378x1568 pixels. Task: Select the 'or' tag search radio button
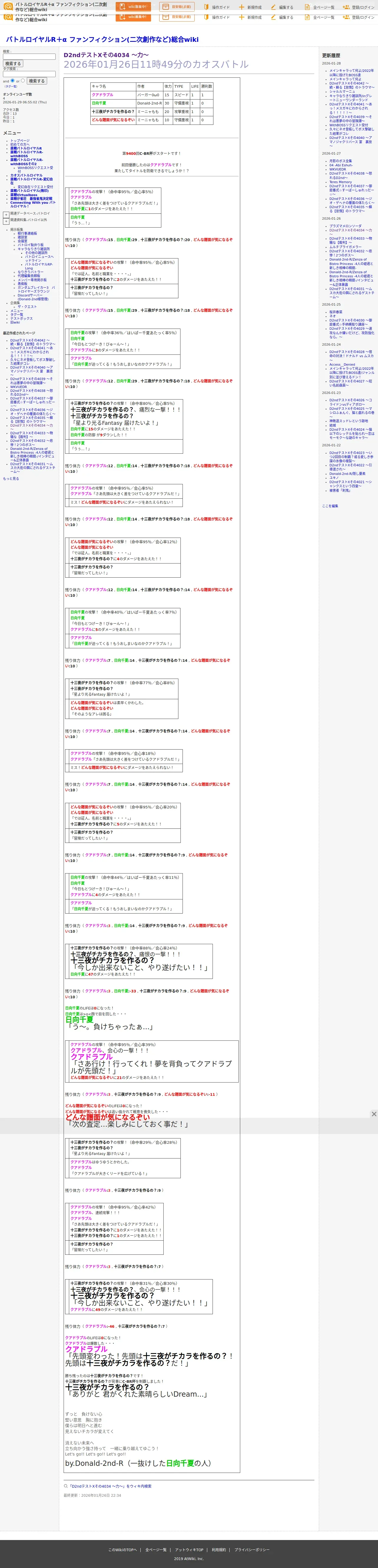tap(23, 80)
